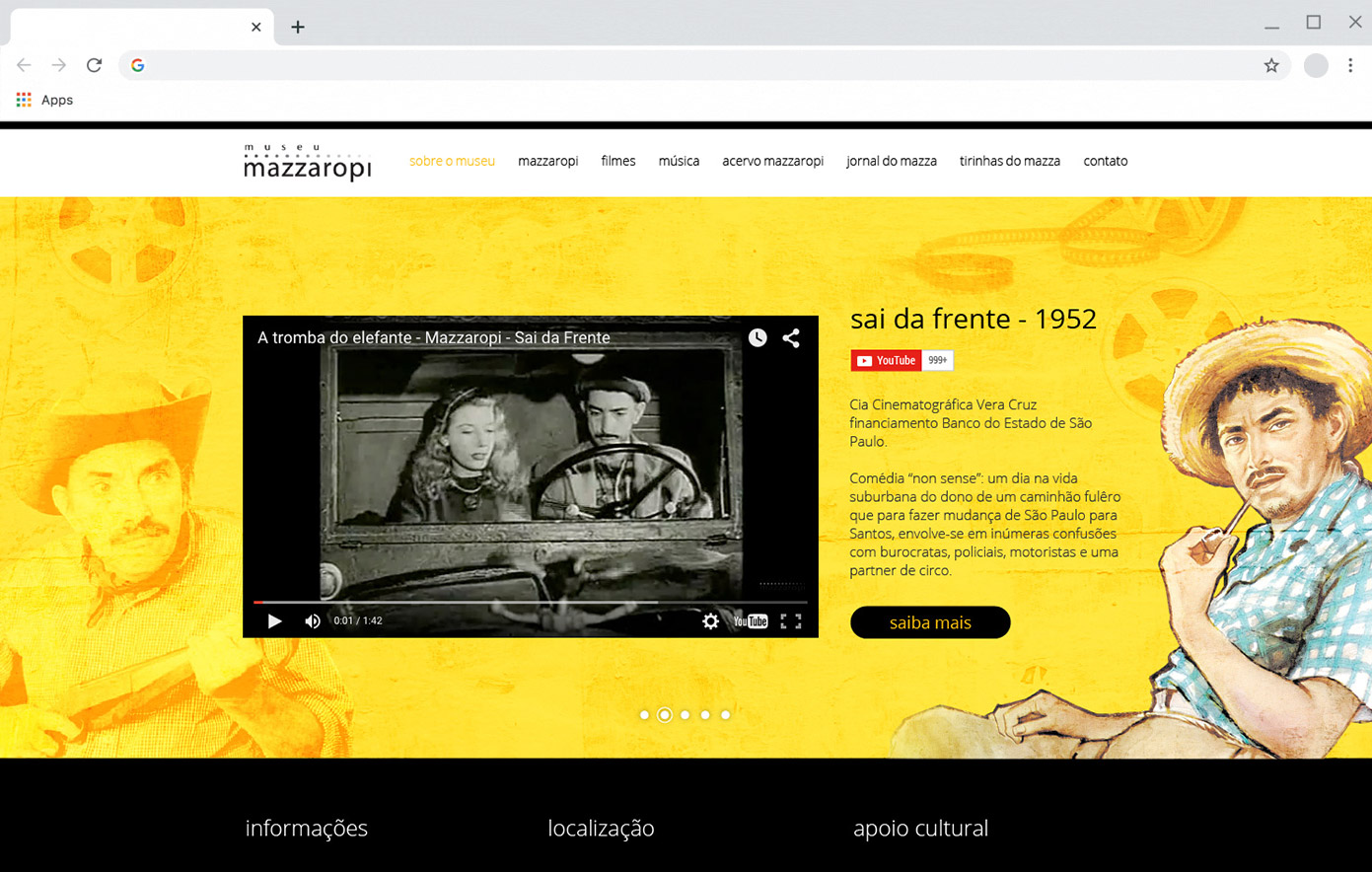
Task: Click the 999+ subscriber count badge
Action: click(x=938, y=360)
